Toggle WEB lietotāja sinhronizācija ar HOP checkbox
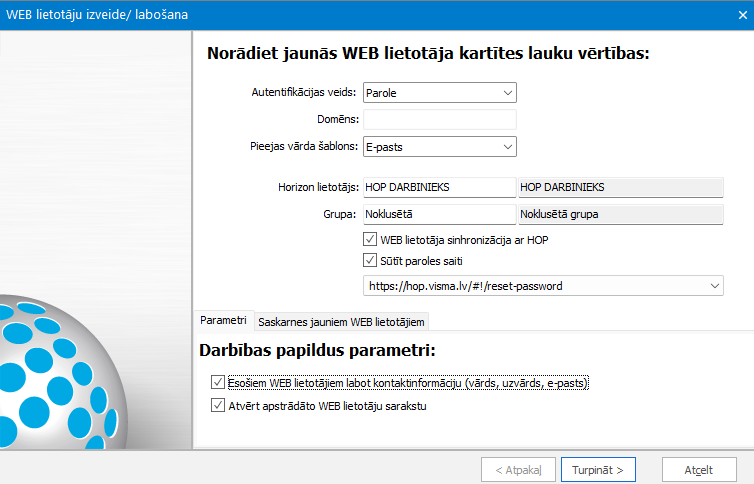Screen dimensions: 754x484 point(370,239)
